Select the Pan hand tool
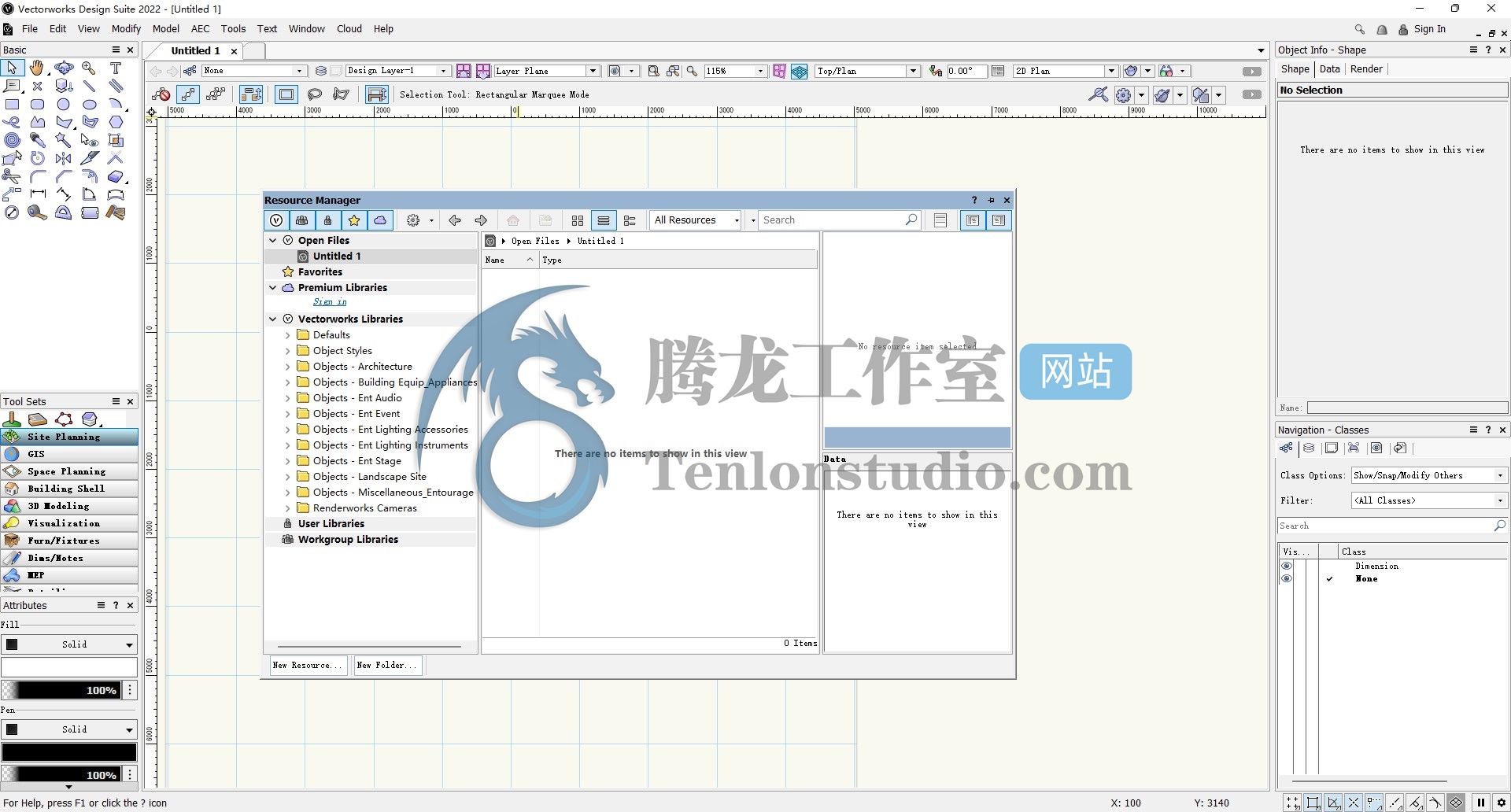The image size is (1511, 812). [37, 68]
